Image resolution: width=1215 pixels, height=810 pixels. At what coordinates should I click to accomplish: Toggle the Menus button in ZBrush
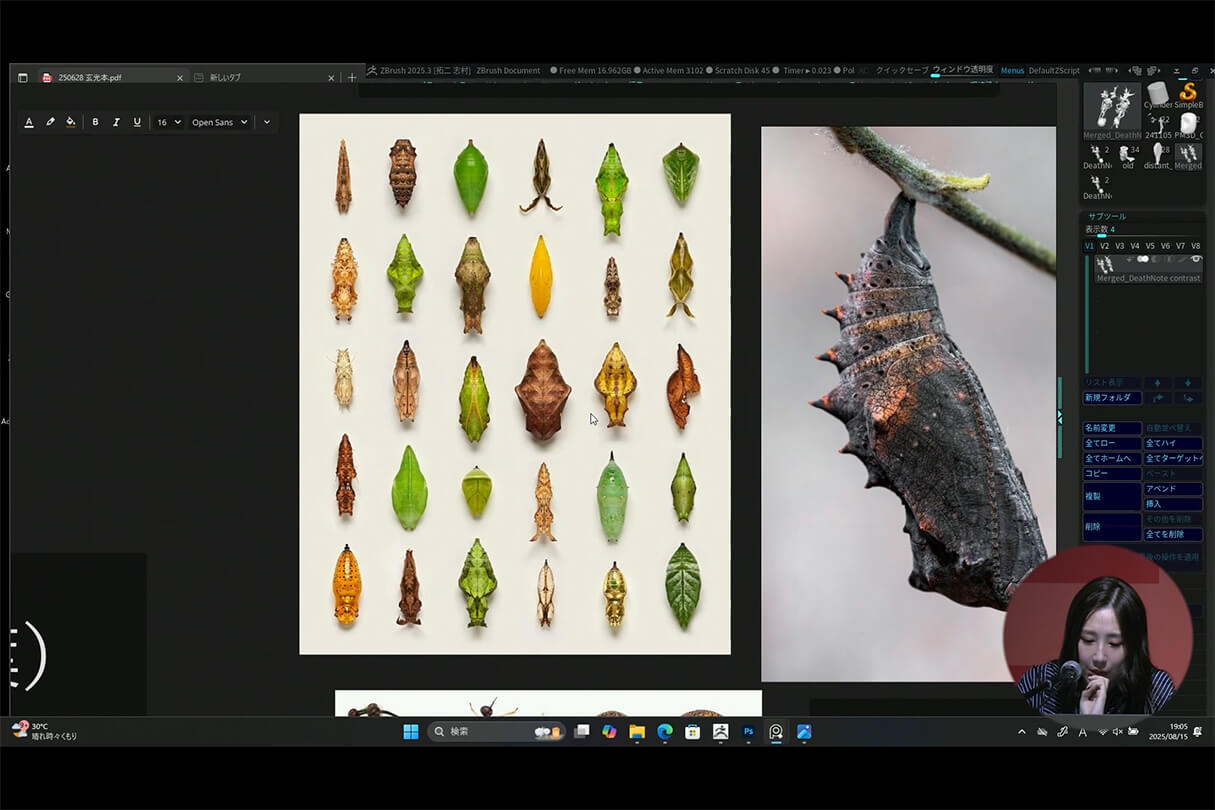coord(1012,71)
